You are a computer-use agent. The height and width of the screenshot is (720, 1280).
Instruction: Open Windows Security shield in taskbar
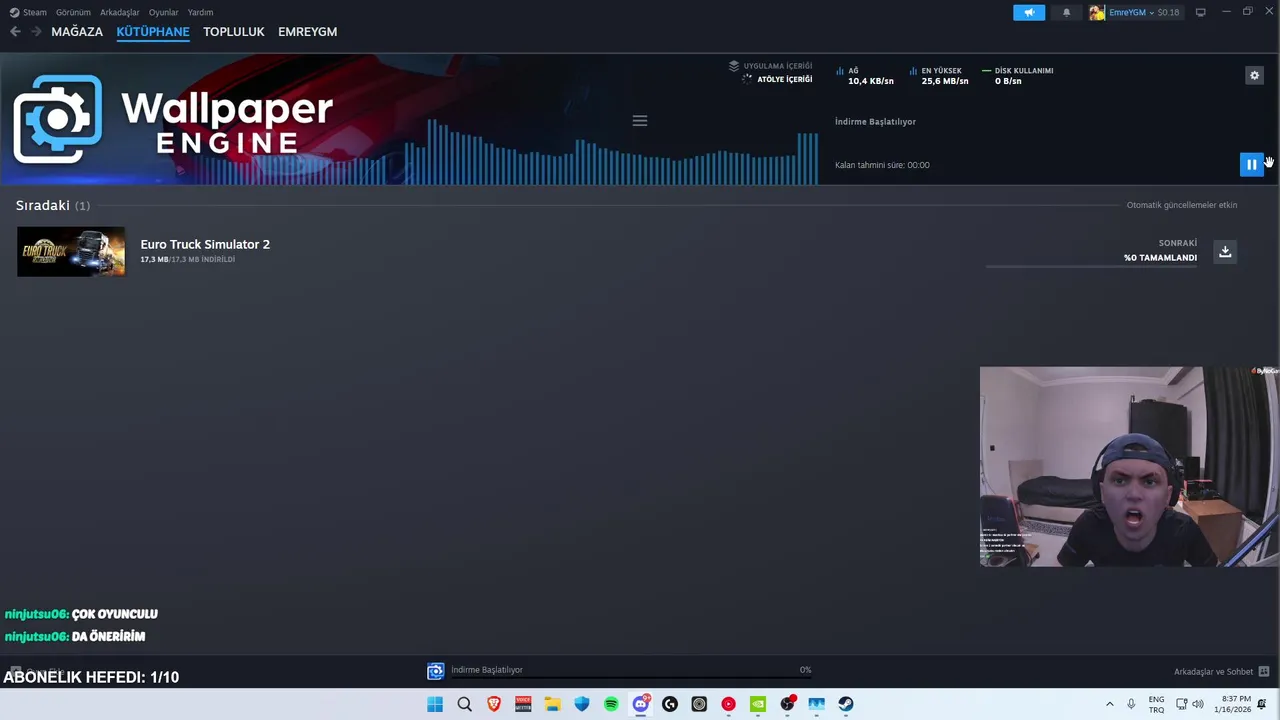(x=582, y=704)
